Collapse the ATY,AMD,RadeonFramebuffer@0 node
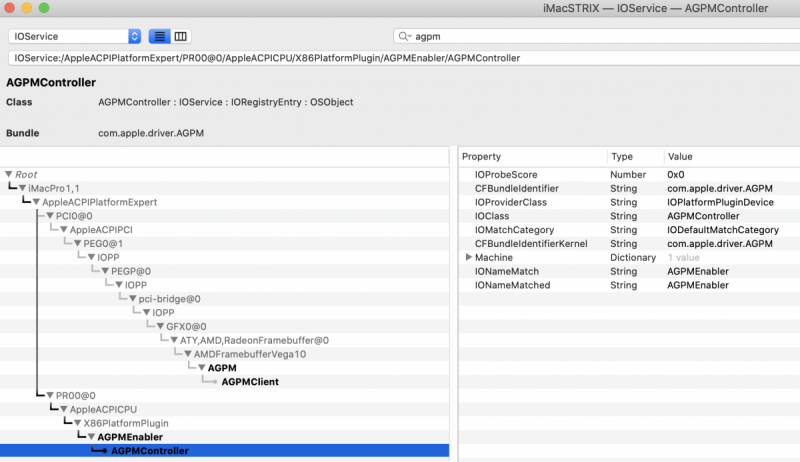This screenshot has width=800, height=462. [174, 340]
